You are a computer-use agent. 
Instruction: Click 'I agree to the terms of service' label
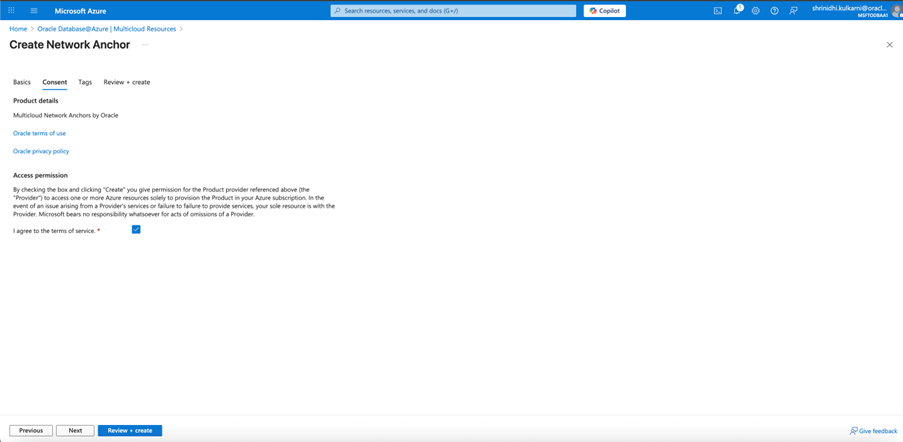click(x=54, y=231)
